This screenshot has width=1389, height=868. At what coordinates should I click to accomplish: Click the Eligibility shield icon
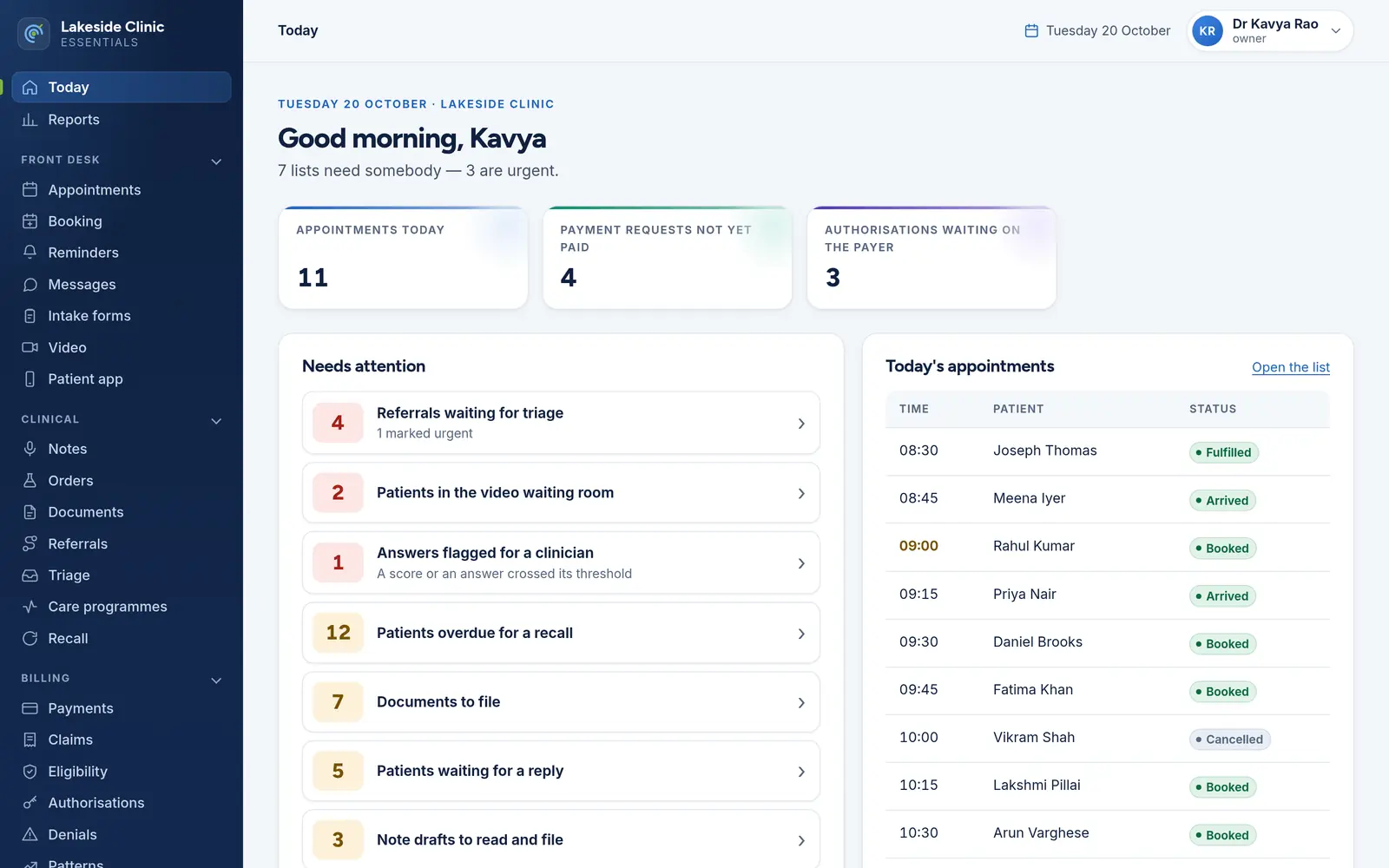[x=30, y=772]
